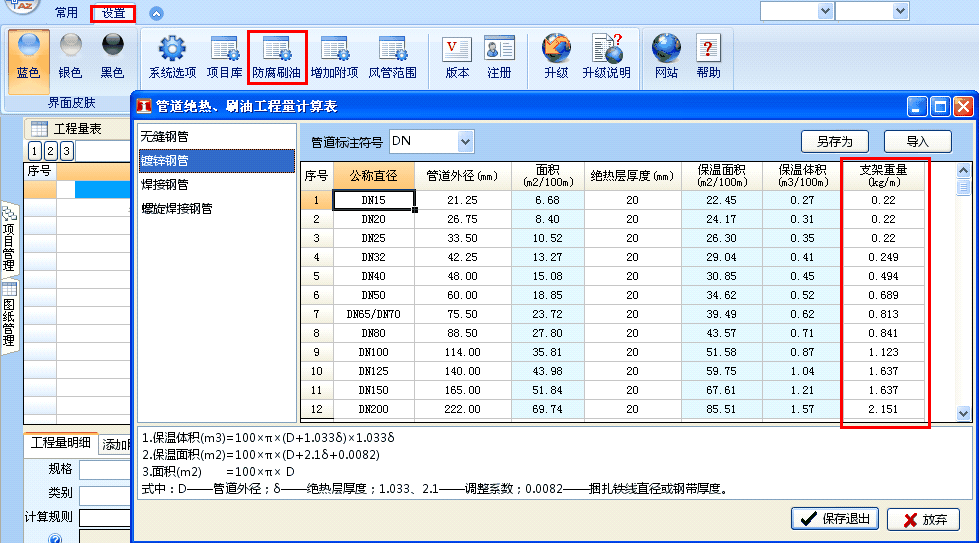Open the 系统选项 system options icon
The image size is (979, 543).
point(172,57)
